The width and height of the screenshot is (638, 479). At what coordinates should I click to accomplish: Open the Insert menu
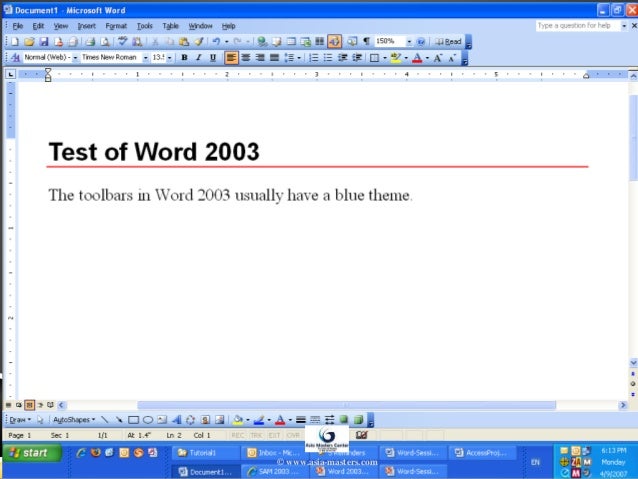coord(87,26)
